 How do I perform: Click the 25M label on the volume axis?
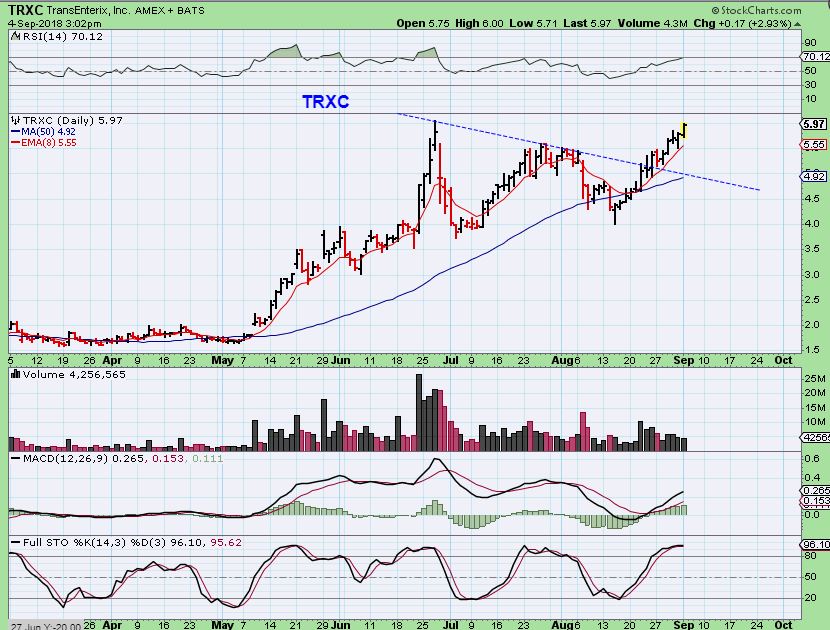click(x=815, y=379)
